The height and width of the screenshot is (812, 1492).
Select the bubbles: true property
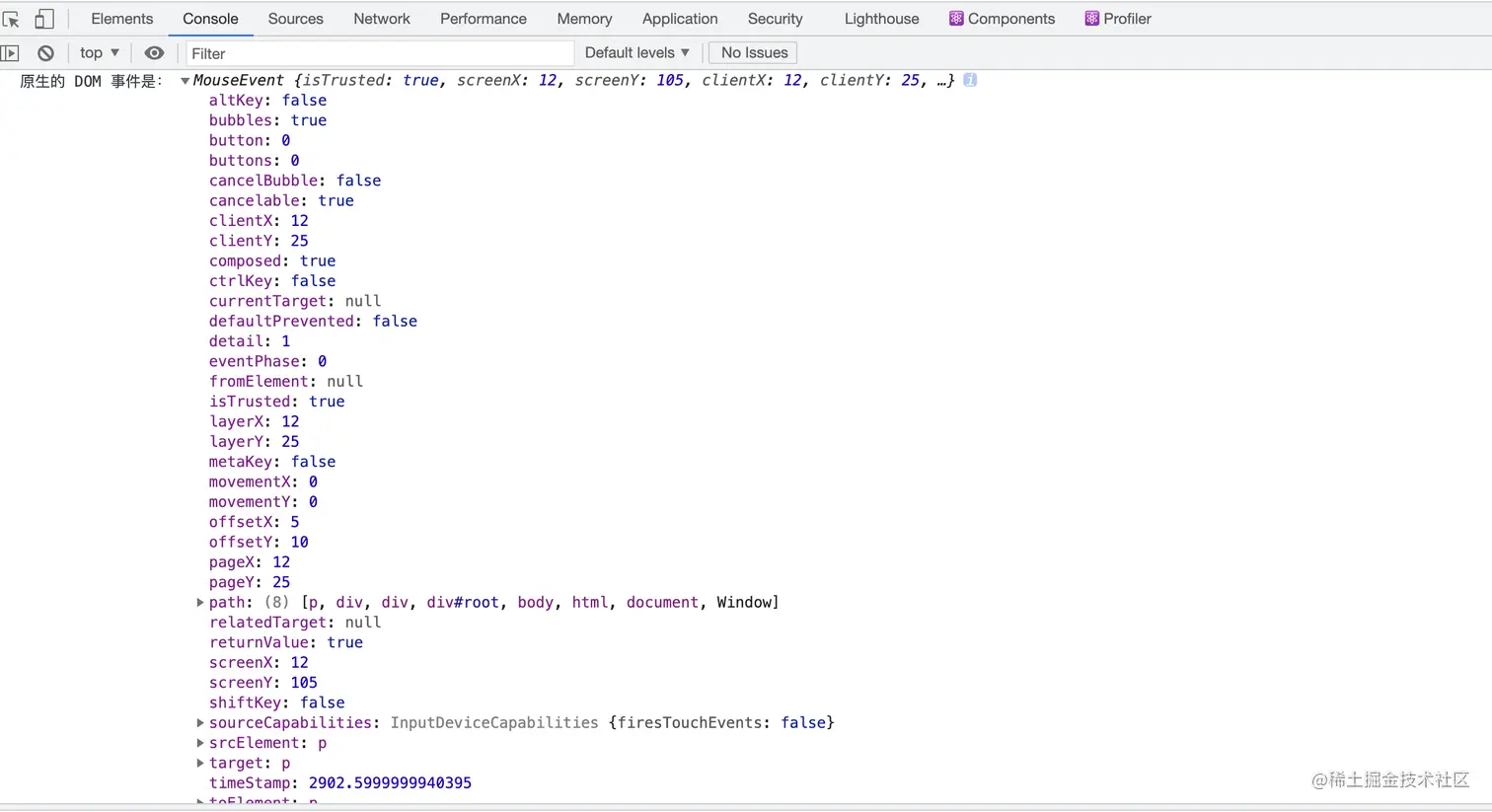[x=267, y=120]
